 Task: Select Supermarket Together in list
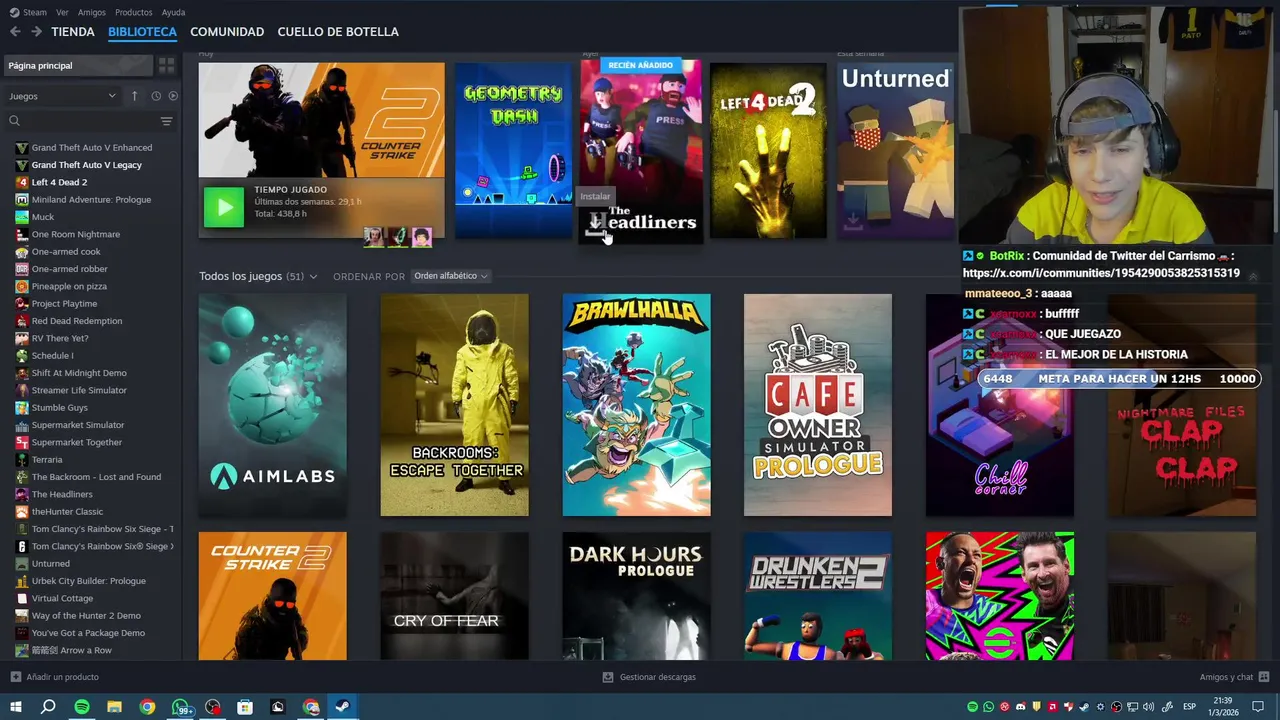pyautogui.click(x=77, y=442)
